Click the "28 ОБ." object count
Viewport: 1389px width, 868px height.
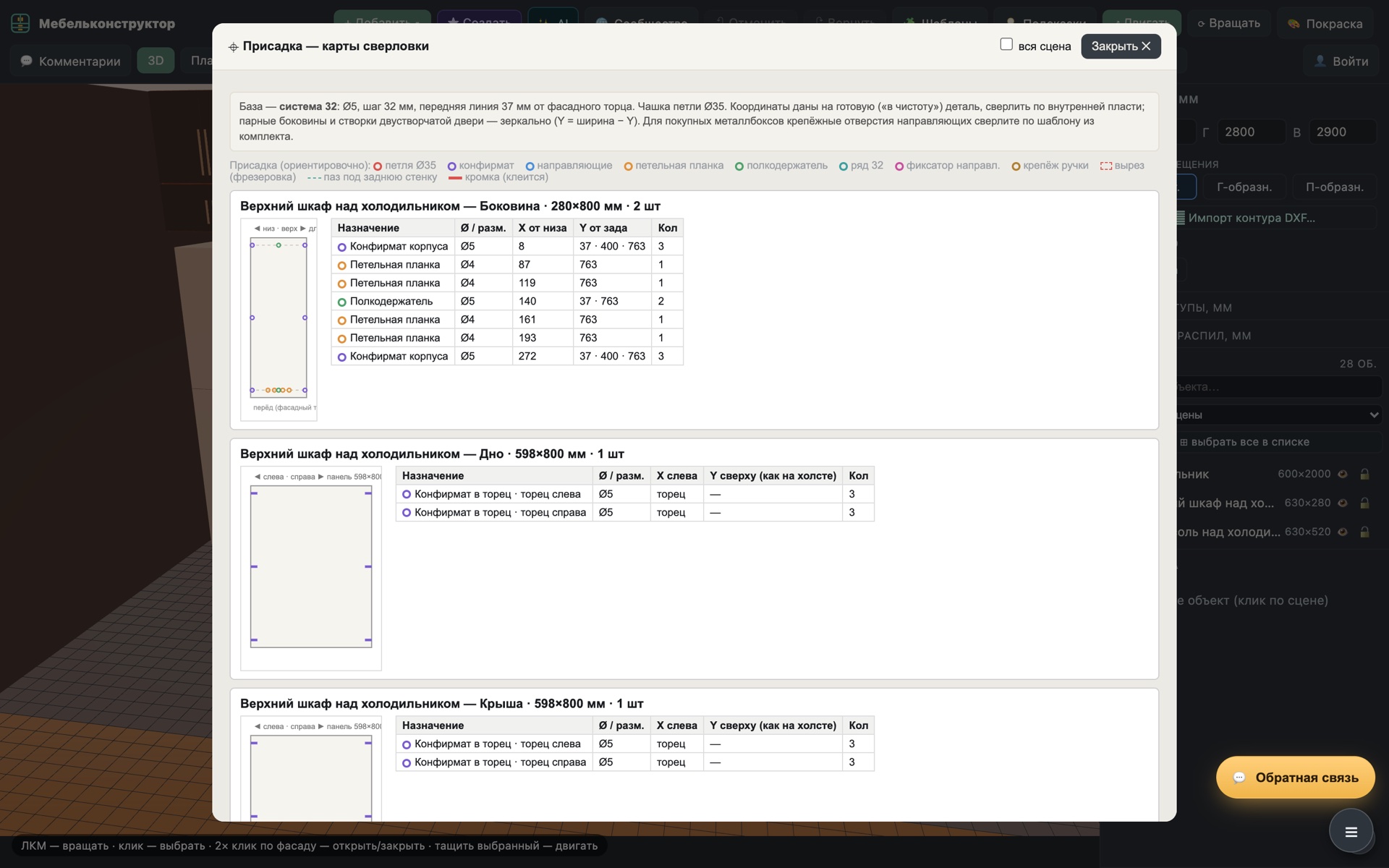(1357, 364)
